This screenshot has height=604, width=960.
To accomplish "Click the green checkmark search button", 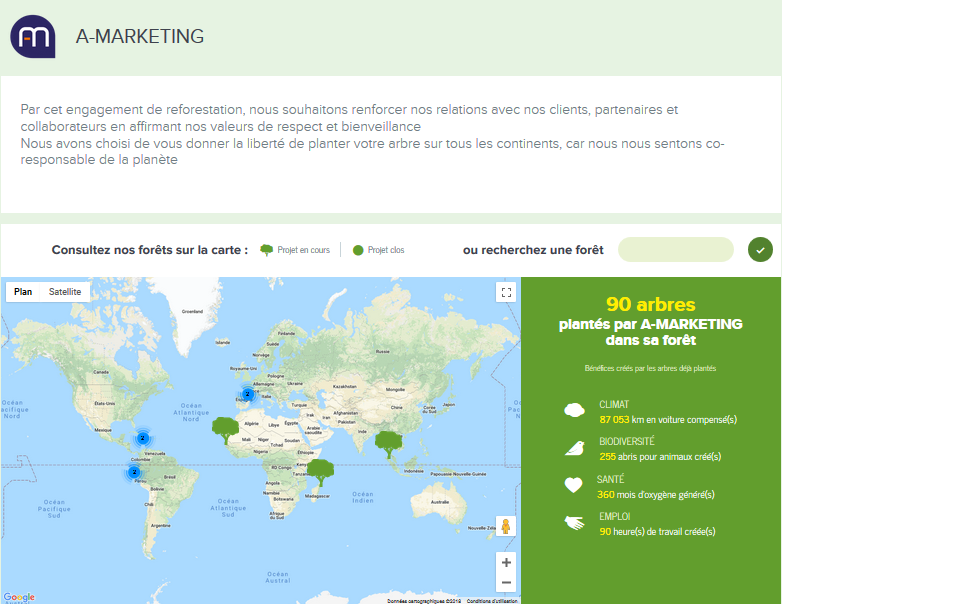I will pos(760,250).
